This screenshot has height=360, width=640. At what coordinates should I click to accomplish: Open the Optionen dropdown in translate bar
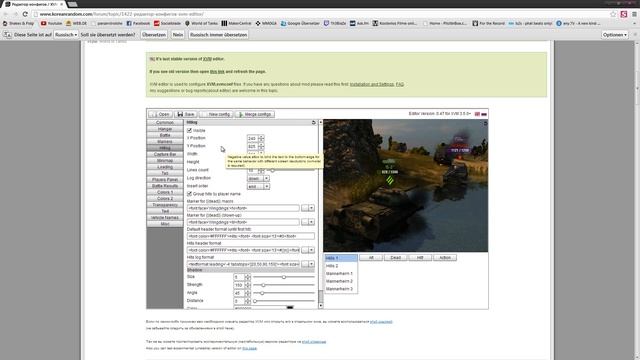tap(615, 35)
